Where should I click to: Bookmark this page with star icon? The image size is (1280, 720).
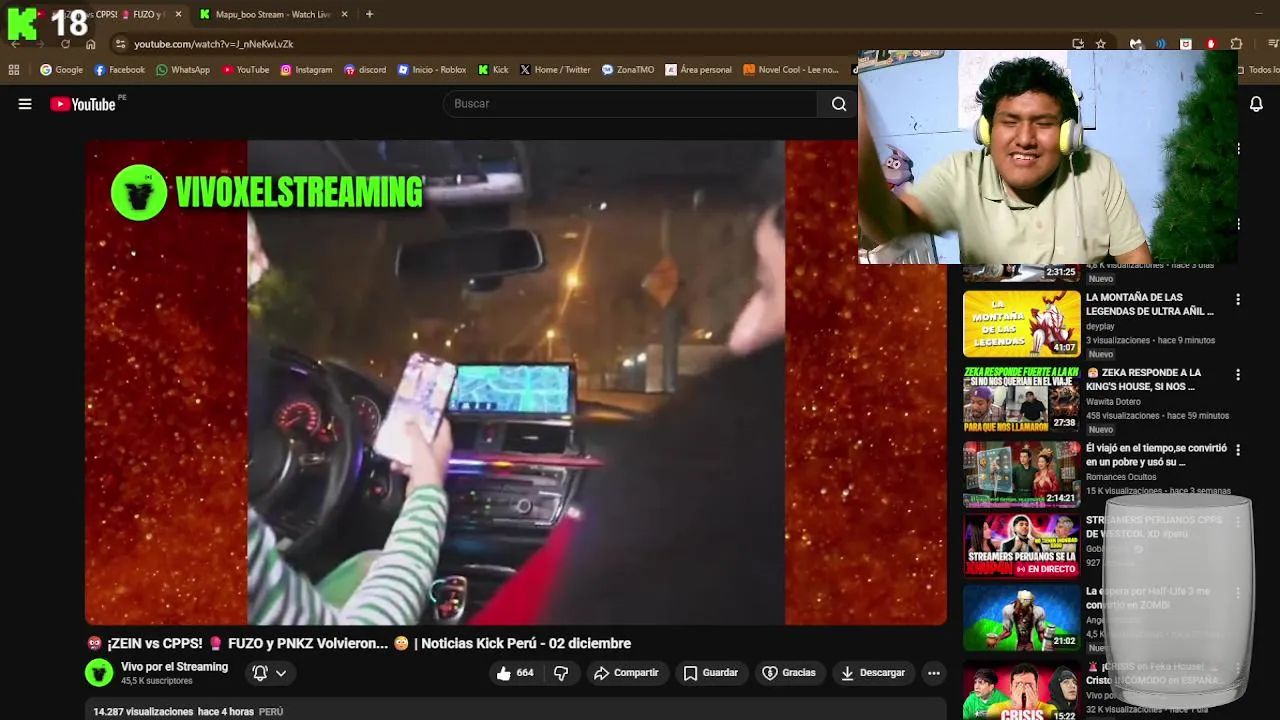pos(1101,44)
